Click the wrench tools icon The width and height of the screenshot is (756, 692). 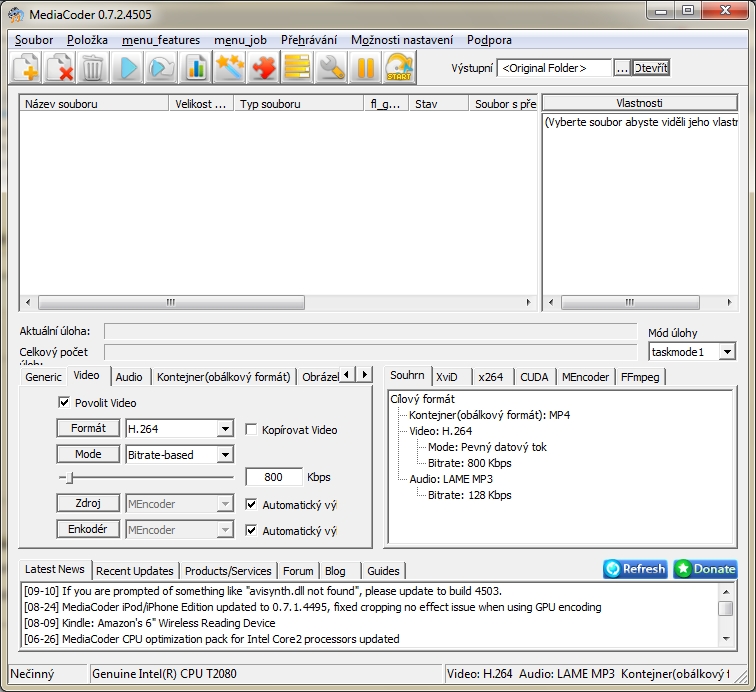tap(331, 68)
